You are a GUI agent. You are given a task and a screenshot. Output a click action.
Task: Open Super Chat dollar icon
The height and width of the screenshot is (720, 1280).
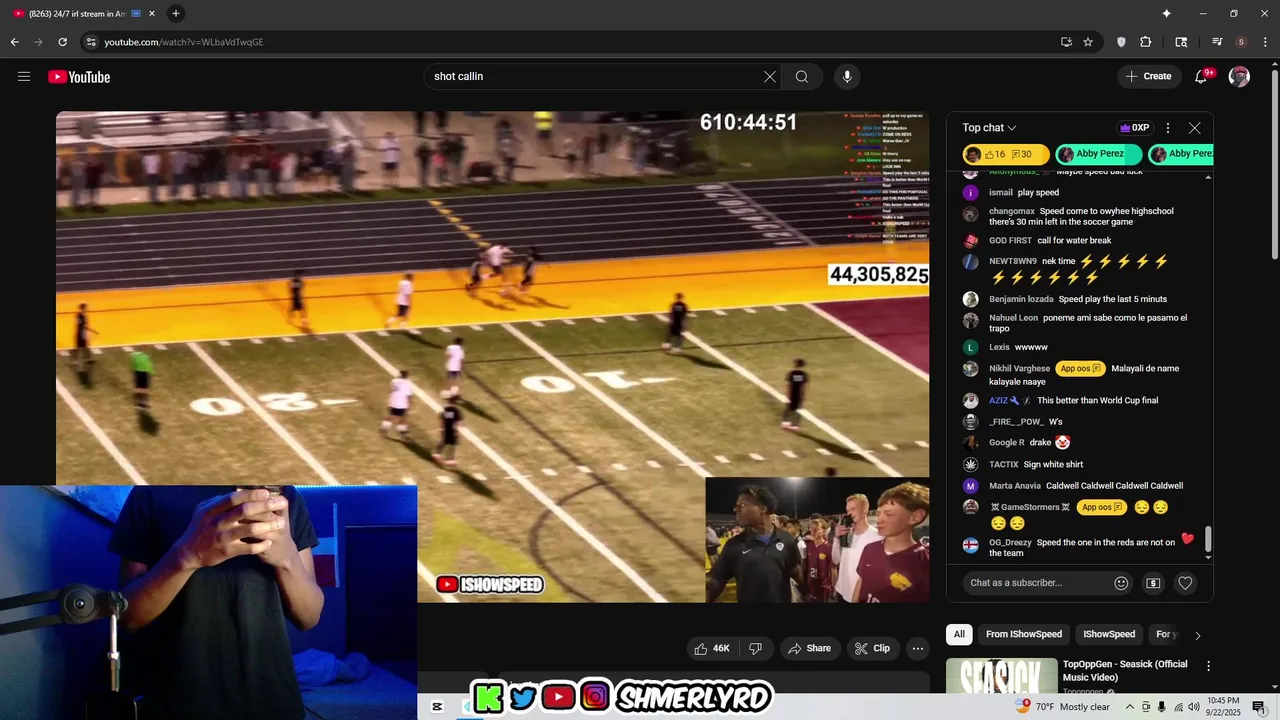[x=1153, y=583]
